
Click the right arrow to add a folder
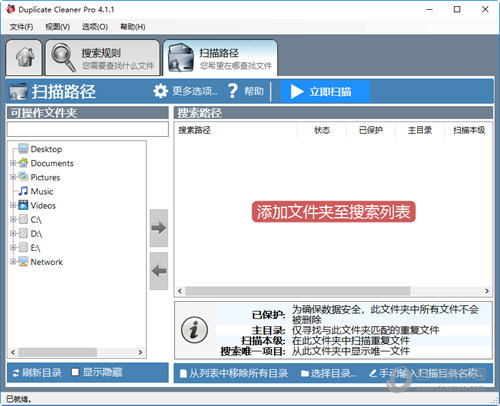(159, 228)
